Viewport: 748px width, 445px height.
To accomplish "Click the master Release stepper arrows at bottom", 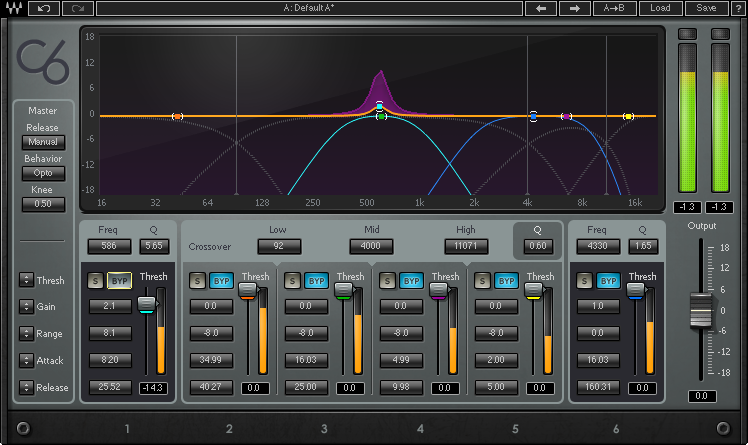I will (26, 387).
